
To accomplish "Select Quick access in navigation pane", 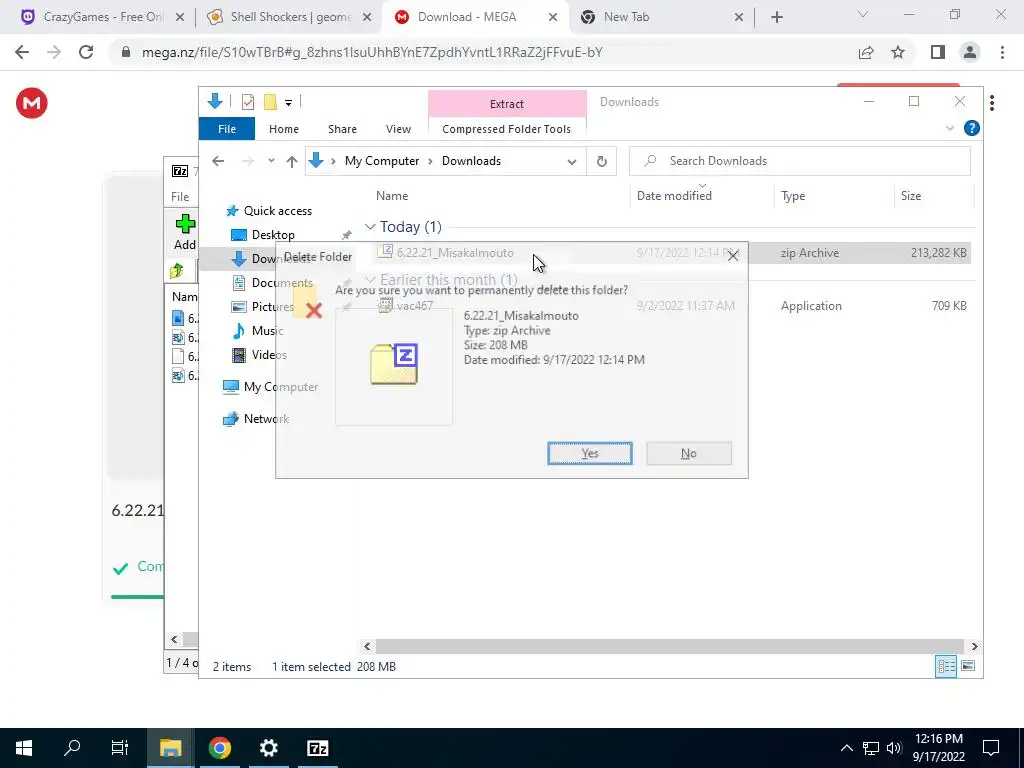I will [278, 211].
